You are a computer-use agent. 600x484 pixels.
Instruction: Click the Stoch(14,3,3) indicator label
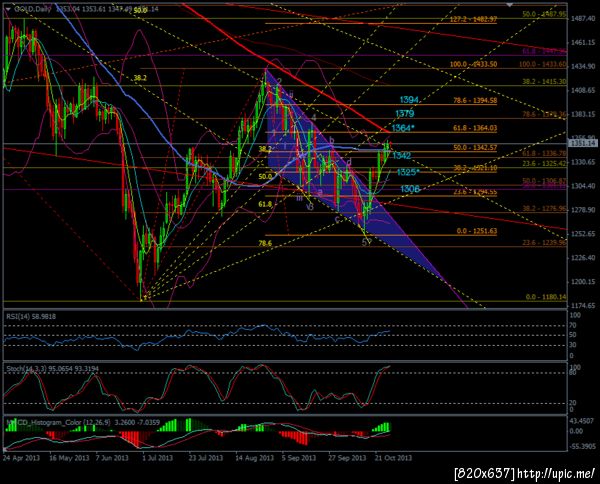click(52, 368)
